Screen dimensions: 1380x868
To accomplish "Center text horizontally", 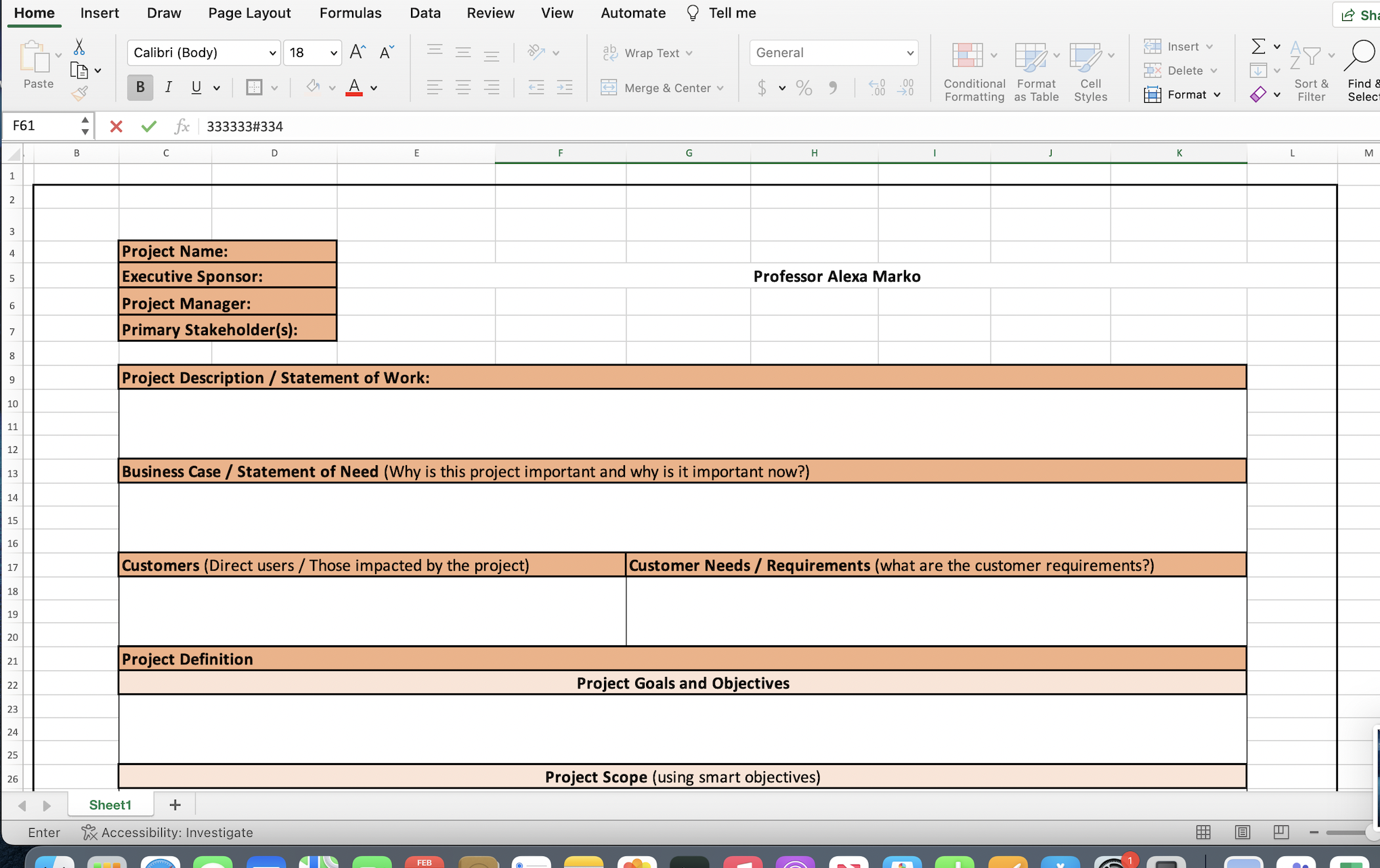I will [463, 87].
